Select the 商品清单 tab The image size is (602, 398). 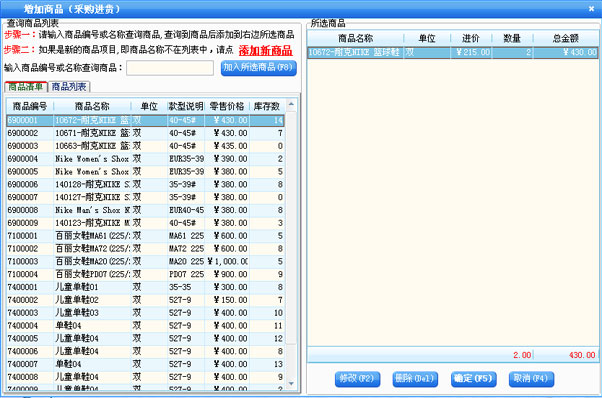[26, 87]
